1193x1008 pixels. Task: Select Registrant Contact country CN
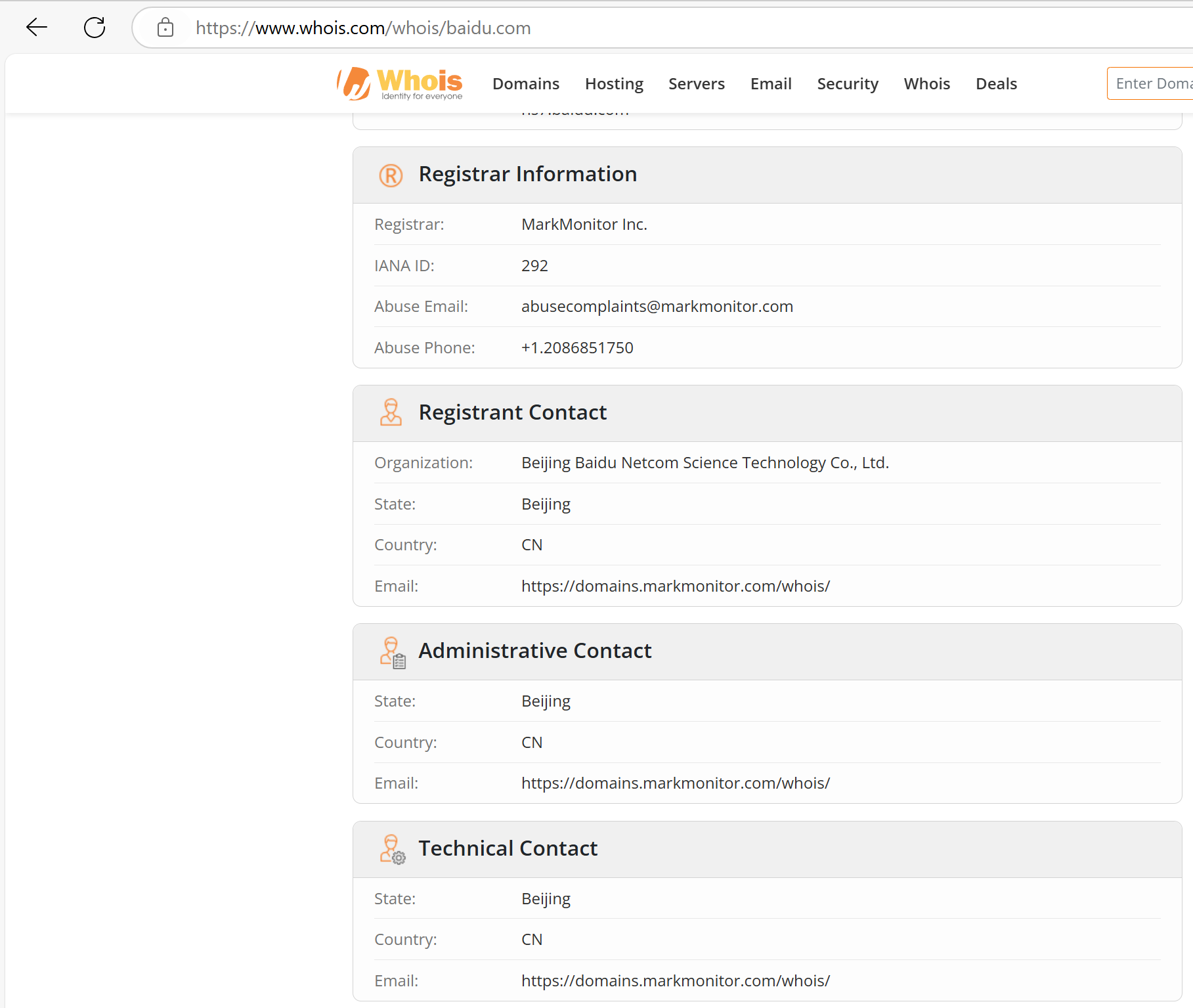pos(532,545)
